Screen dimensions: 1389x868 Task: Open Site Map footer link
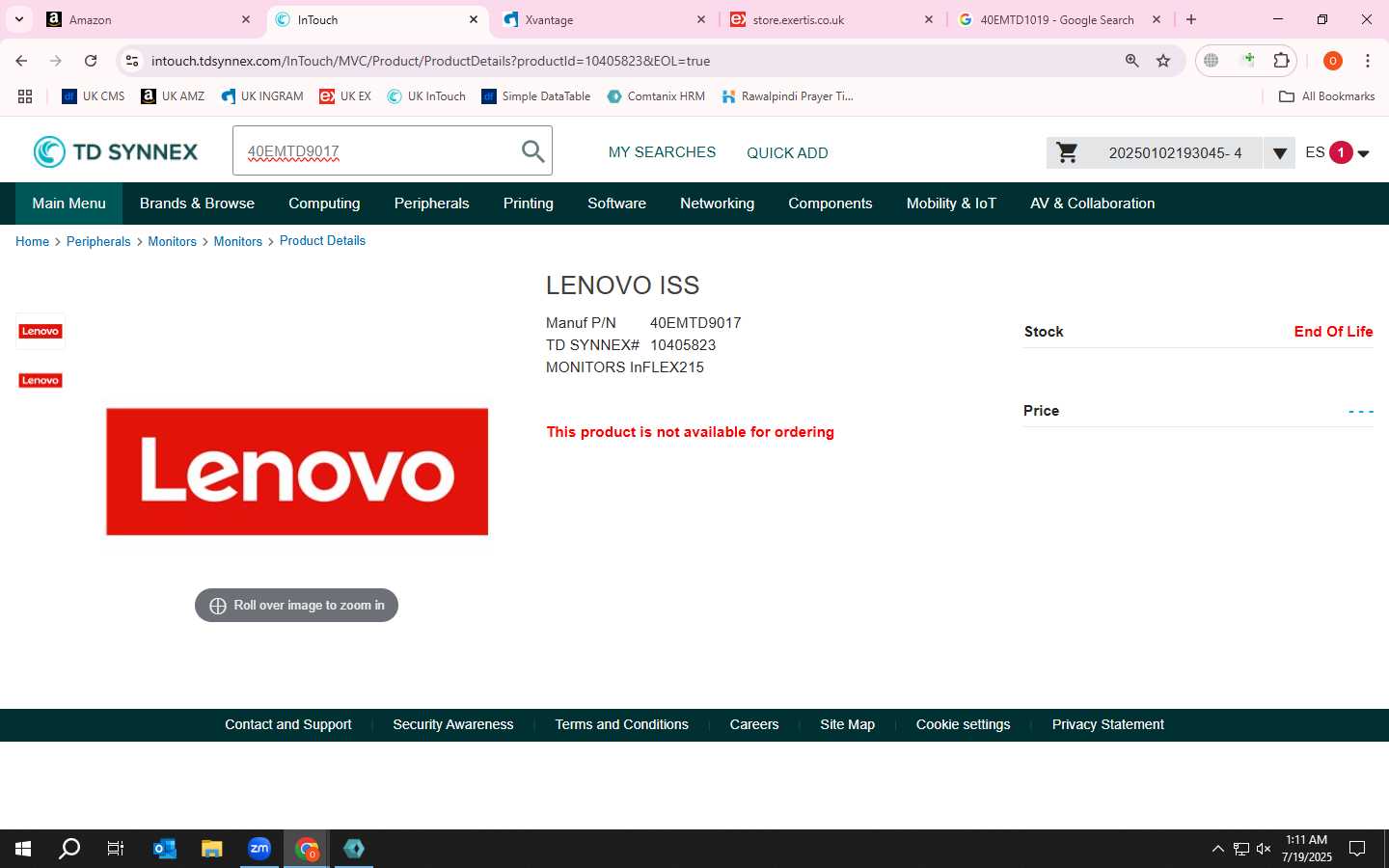point(847,724)
